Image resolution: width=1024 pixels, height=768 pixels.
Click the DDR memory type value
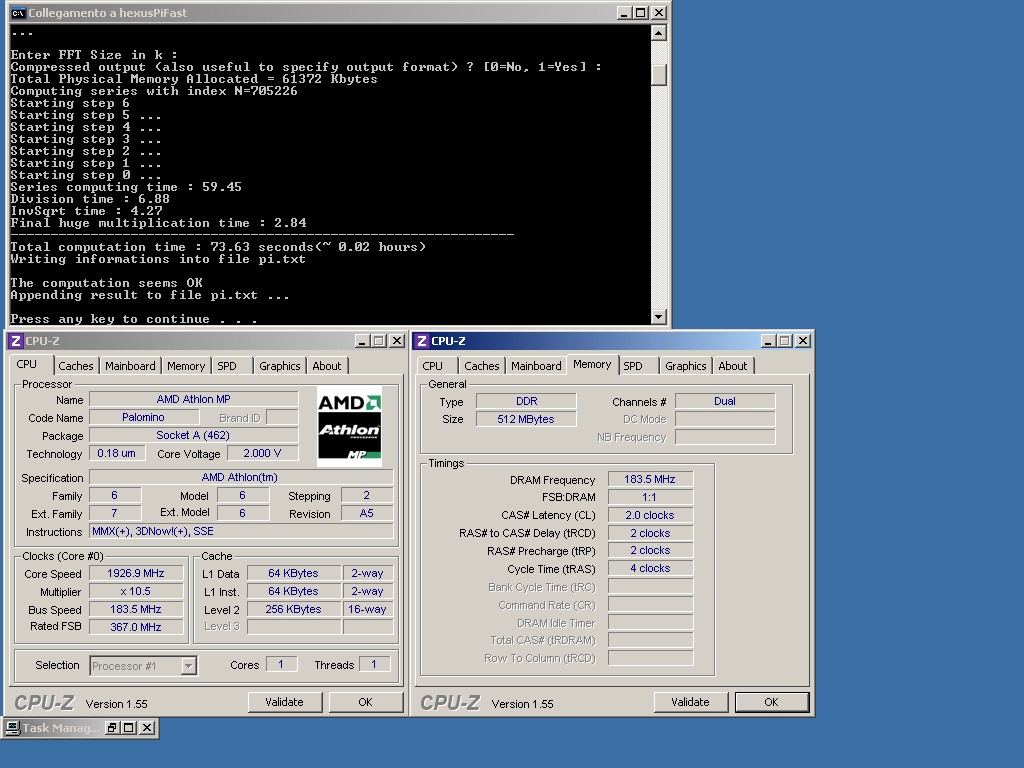pyautogui.click(x=526, y=401)
